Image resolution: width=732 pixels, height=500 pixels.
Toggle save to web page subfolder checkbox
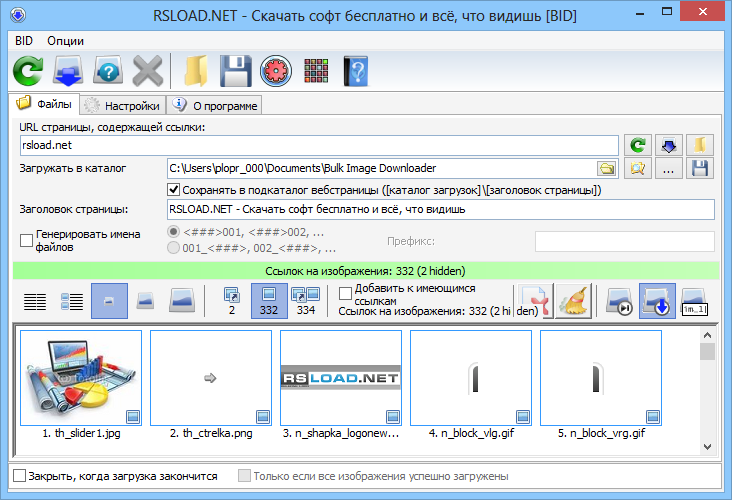click(x=174, y=190)
